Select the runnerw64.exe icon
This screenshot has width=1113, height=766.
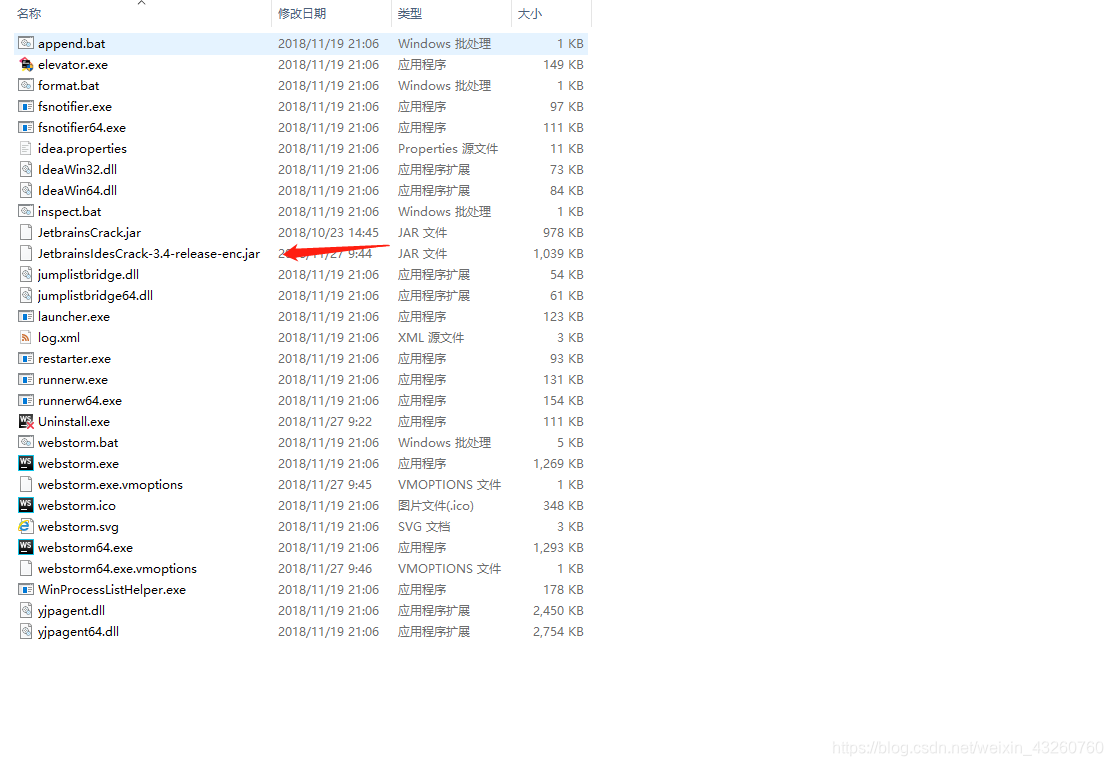pos(26,400)
